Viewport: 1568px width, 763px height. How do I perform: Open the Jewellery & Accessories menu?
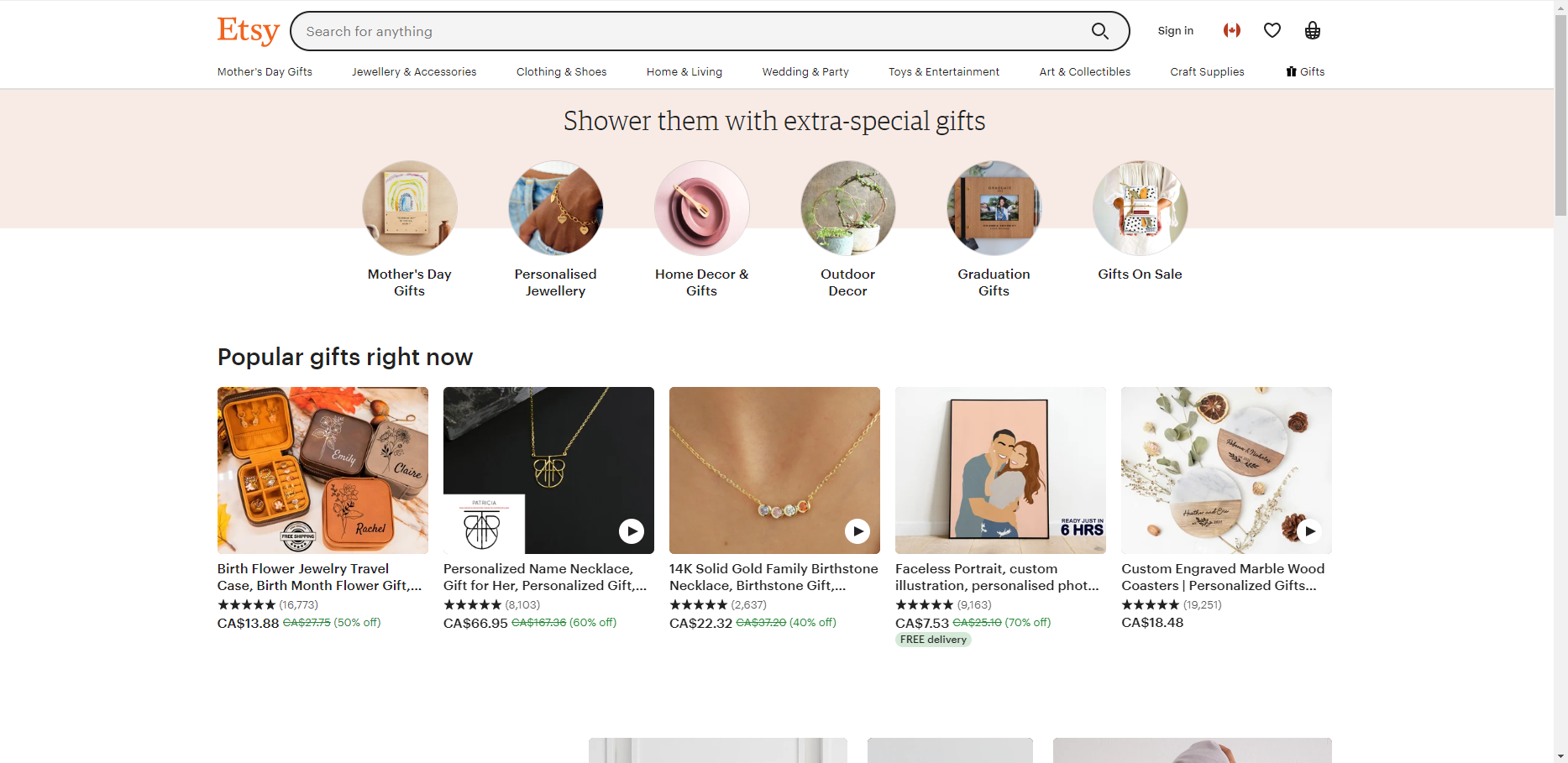coord(414,71)
